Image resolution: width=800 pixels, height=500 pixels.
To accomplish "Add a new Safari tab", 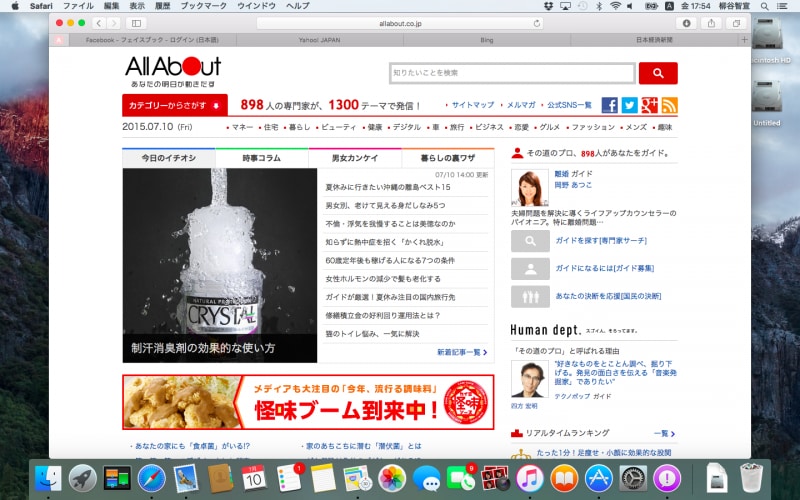I will [744, 40].
